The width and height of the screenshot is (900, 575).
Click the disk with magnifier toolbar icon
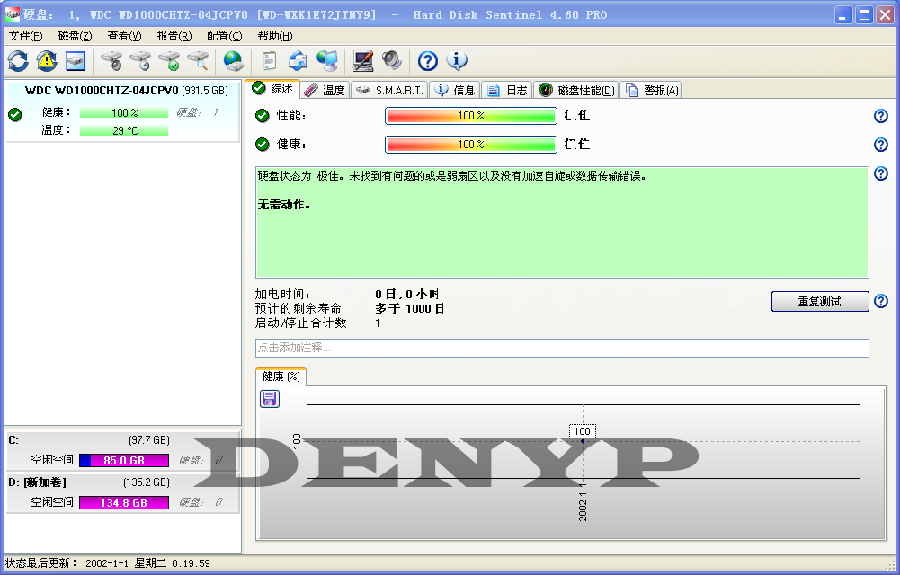click(198, 60)
